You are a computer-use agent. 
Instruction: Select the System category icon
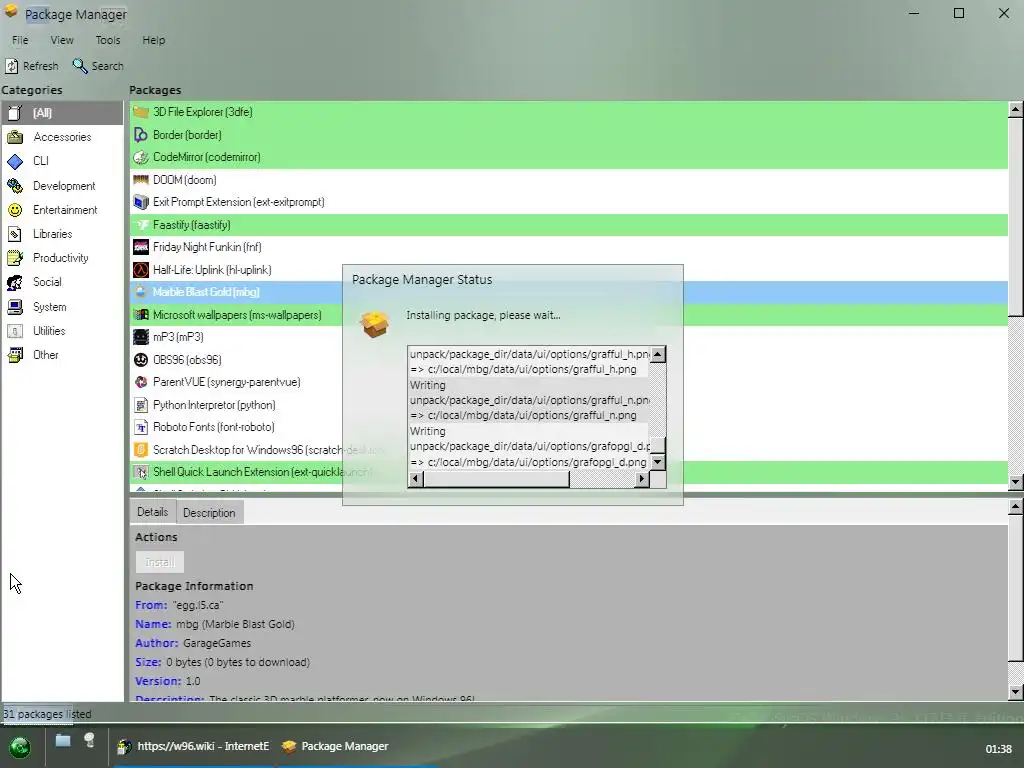click(x=15, y=307)
